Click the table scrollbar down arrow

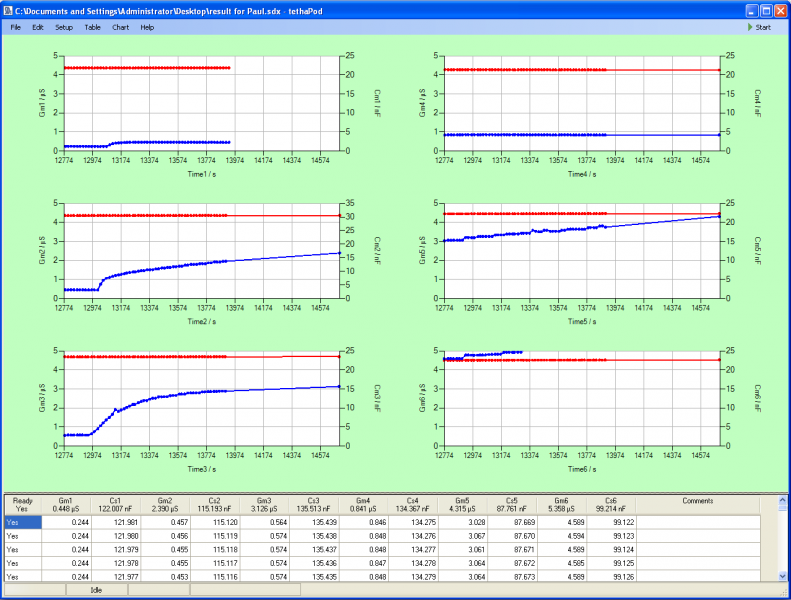pyautogui.click(x=783, y=578)
